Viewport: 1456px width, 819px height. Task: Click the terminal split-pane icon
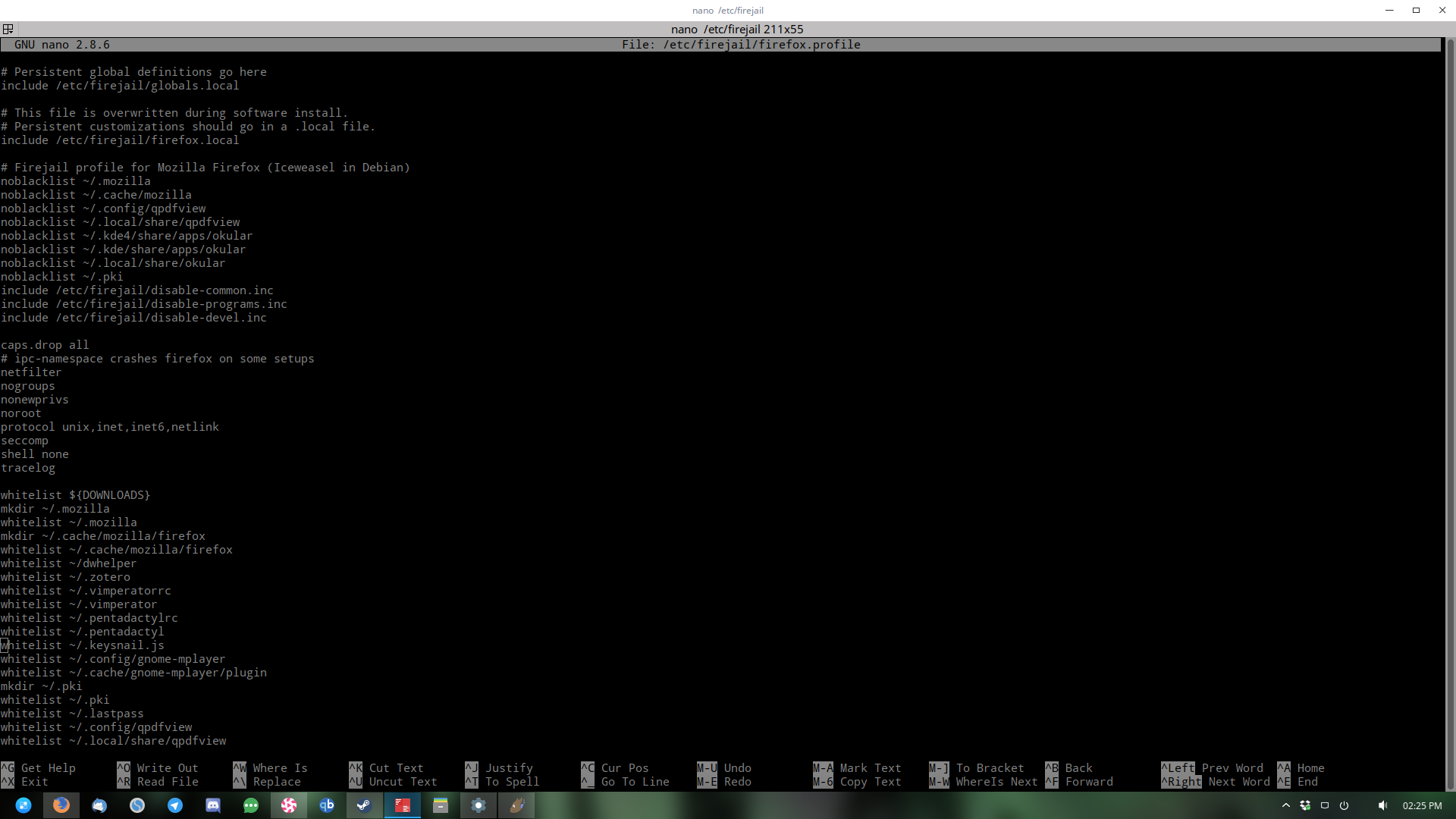click(x=8, y=29)
